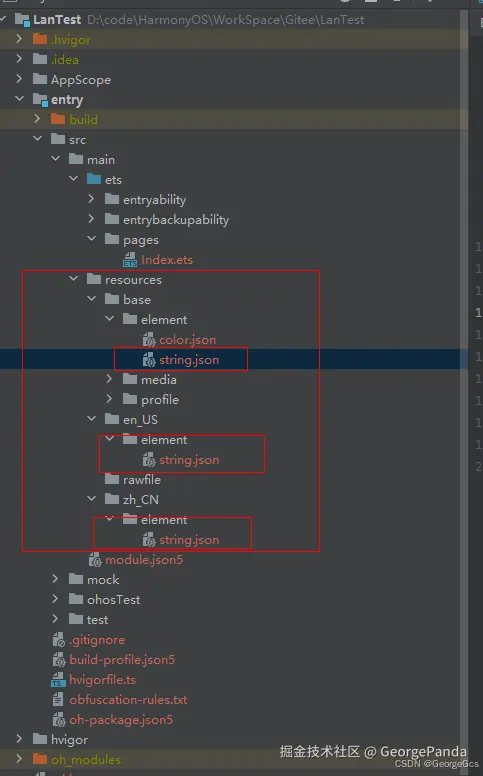The height and width of the screenshot is (776, 483).
Task: Collapse the en_US folder chevron
Action: (x=92, y=419)
